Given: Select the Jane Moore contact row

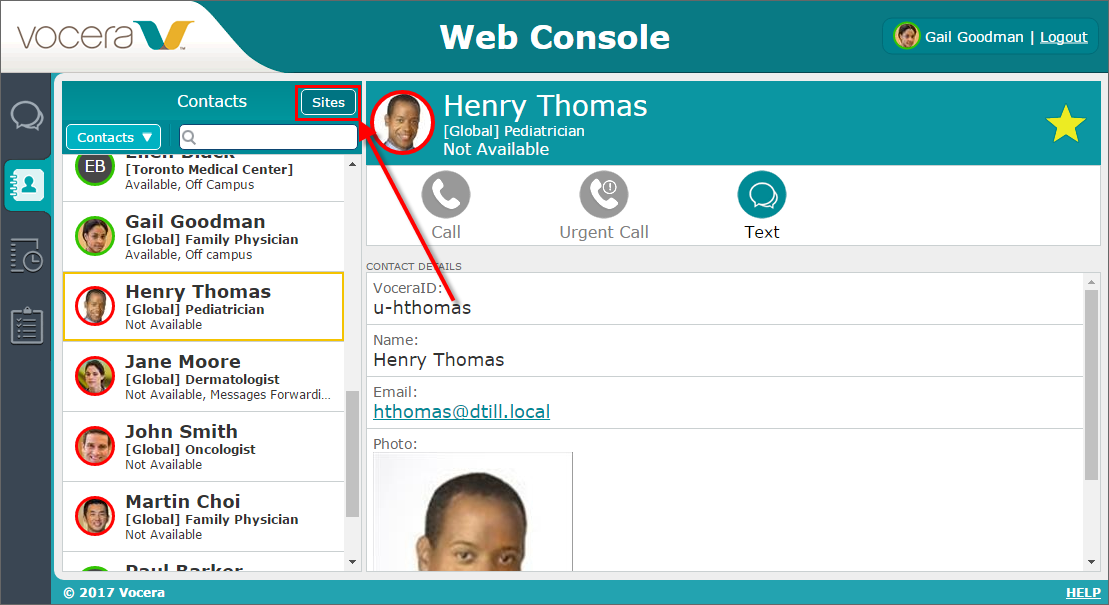Looking at the screenshot, I should [x=204, y=376].
